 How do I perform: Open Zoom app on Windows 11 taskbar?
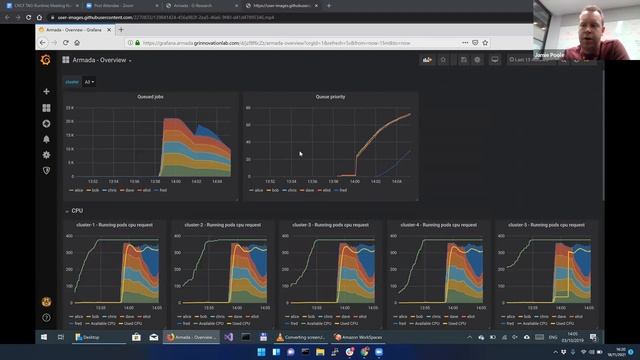[379, 352]
